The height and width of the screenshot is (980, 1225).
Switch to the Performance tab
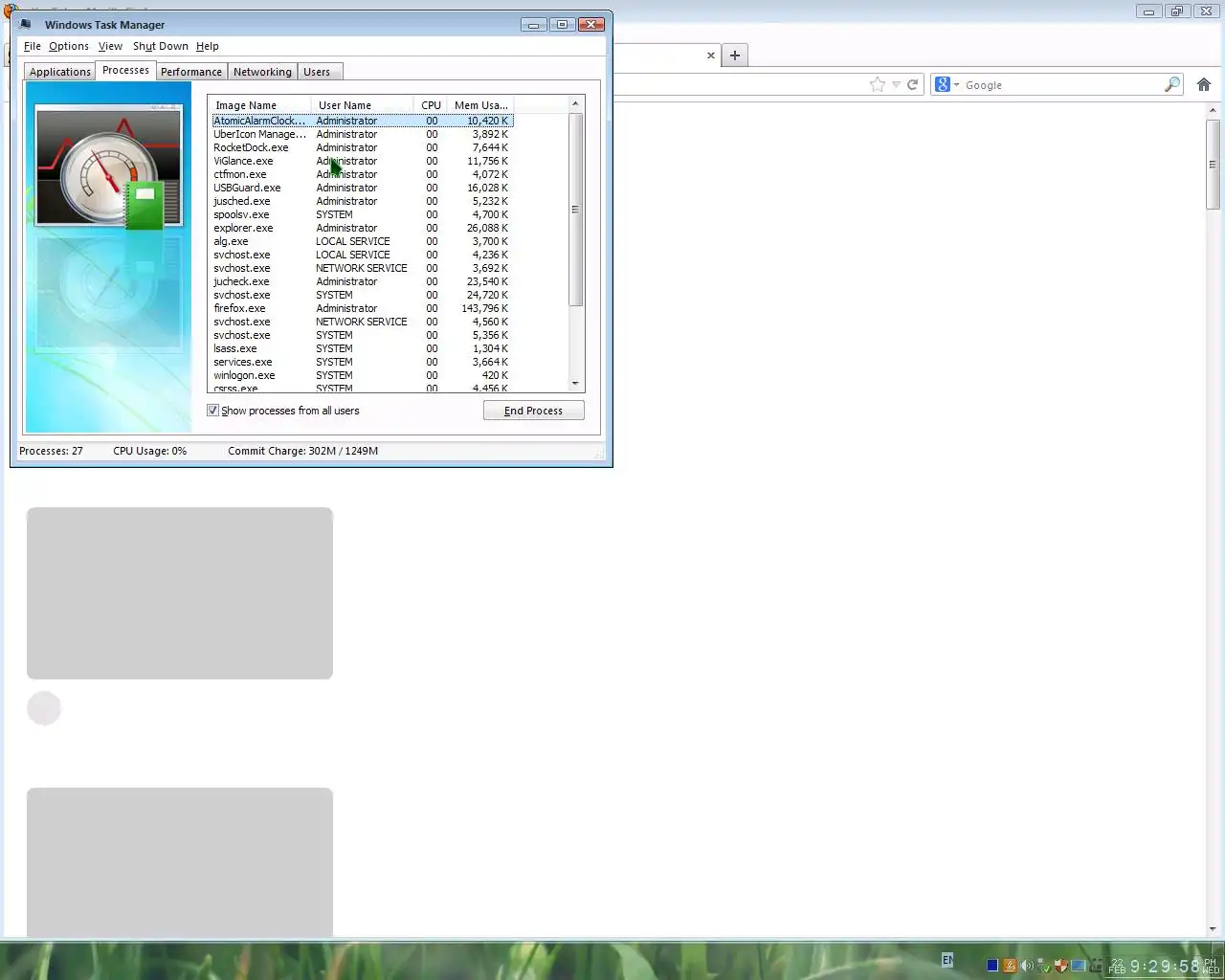(x=191, y=72)
